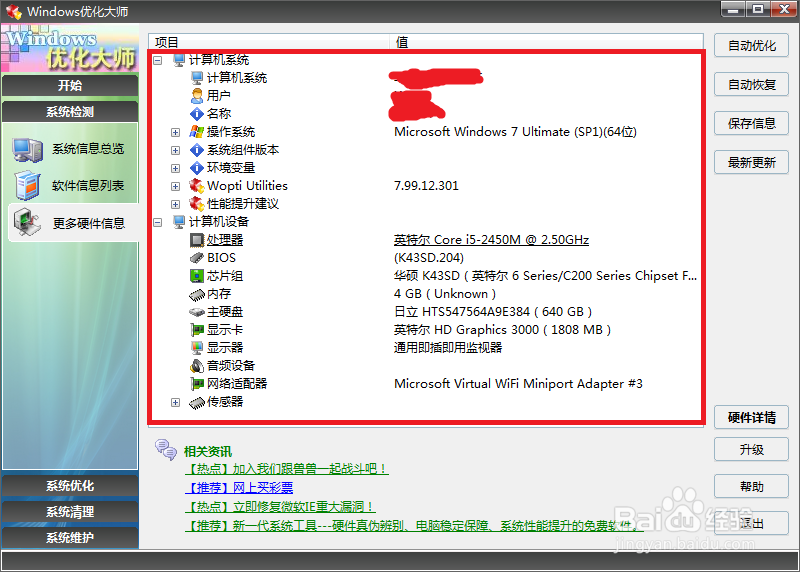Click the BIOS chip icon
This screenshot has height=572, width=800.
(x=197, y=258)
